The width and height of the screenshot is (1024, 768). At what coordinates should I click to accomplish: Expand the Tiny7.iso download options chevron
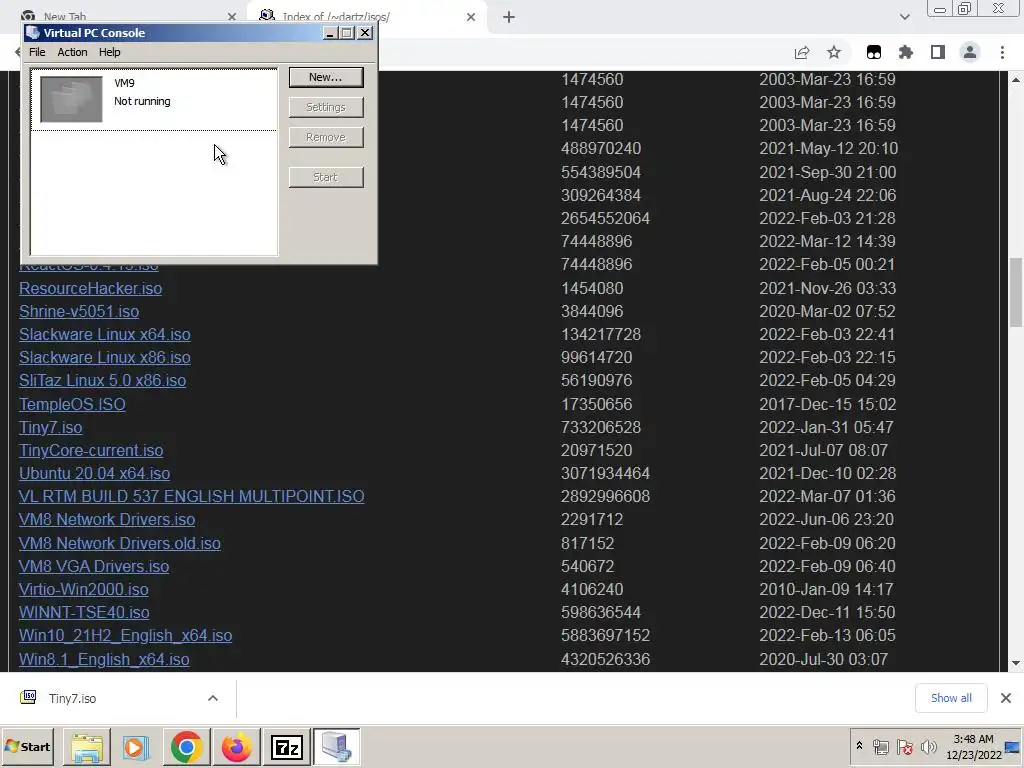point(213,698)
